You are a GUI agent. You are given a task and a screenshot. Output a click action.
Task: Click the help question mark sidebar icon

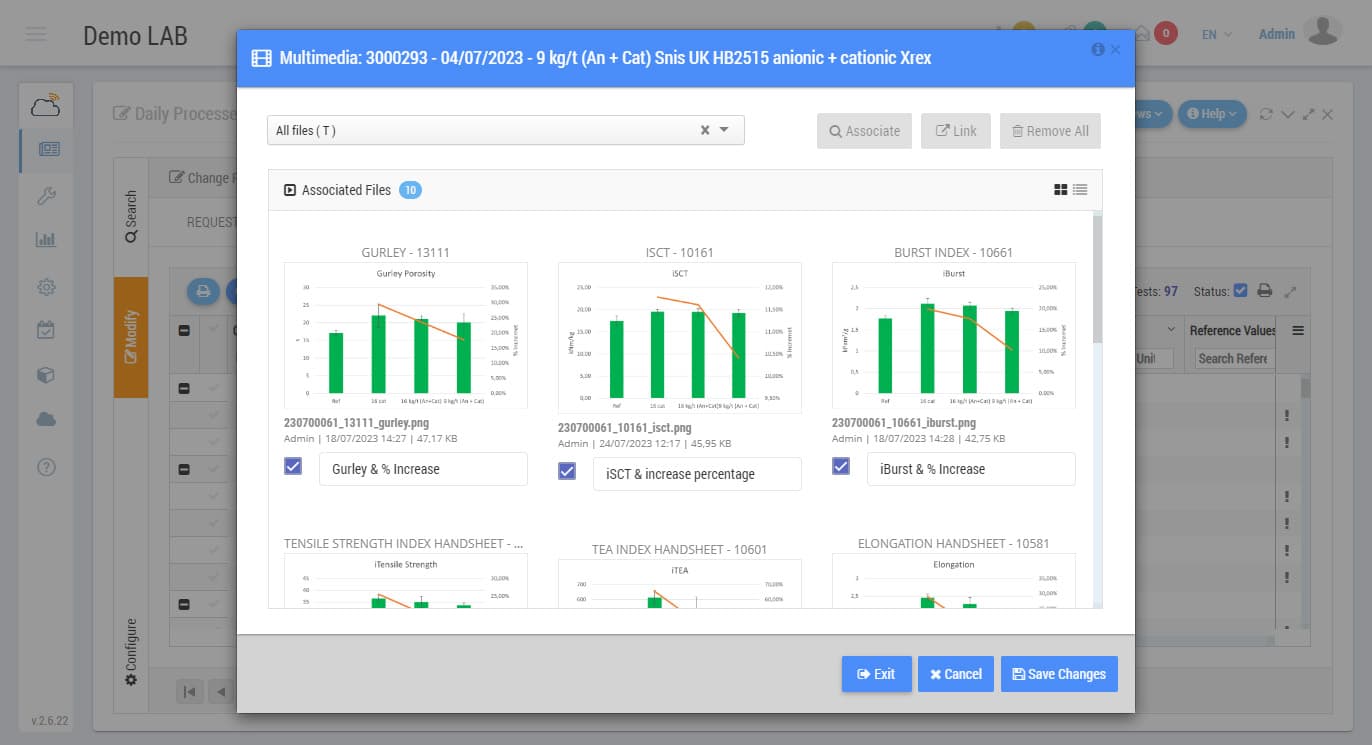point(46,466)
